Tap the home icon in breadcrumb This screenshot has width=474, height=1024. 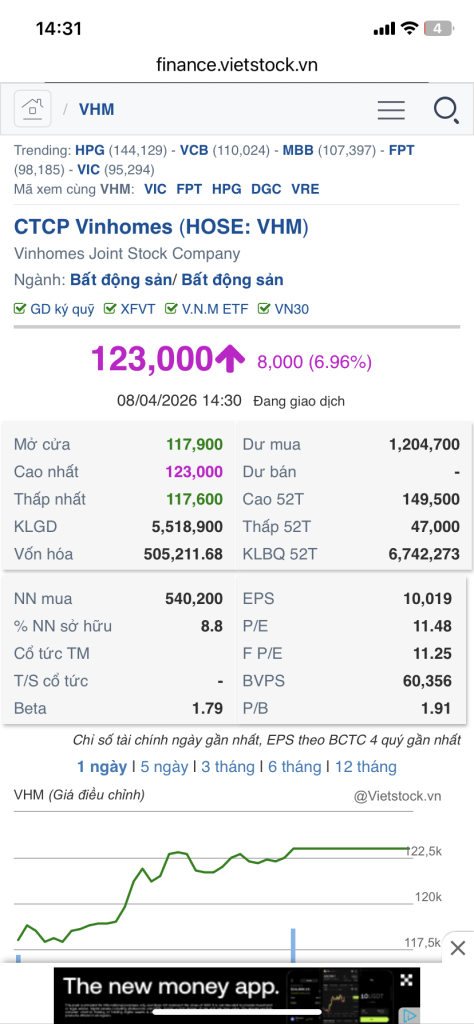[x=32, y=108]
